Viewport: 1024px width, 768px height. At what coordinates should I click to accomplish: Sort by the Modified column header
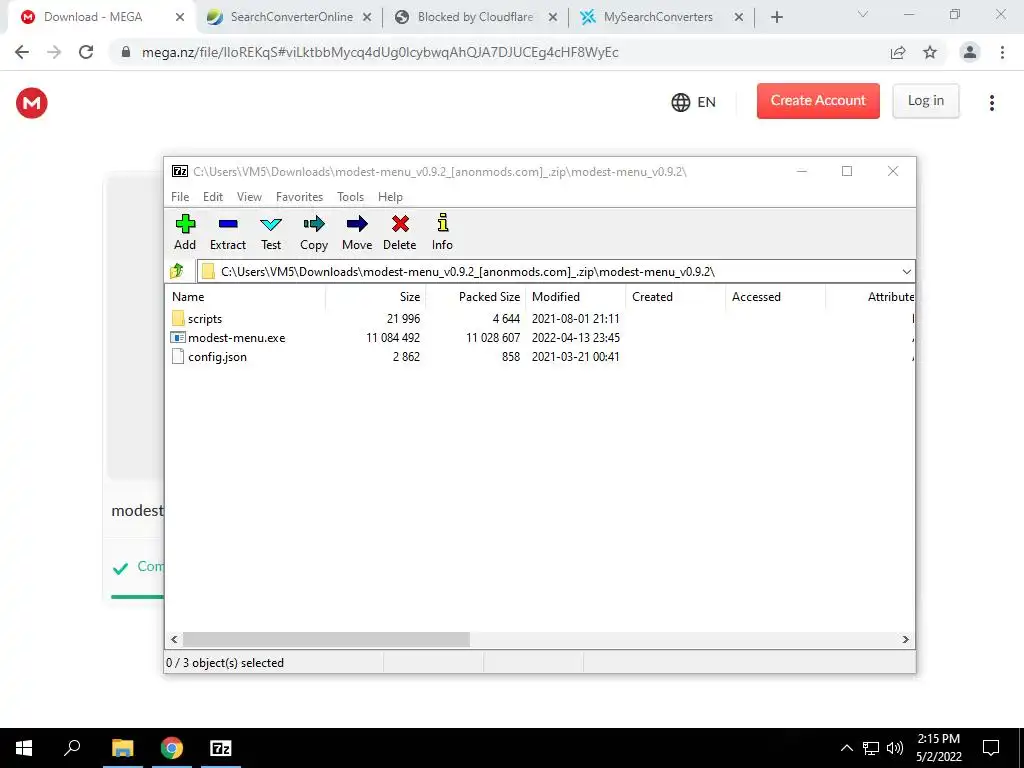tap(575, 296)
